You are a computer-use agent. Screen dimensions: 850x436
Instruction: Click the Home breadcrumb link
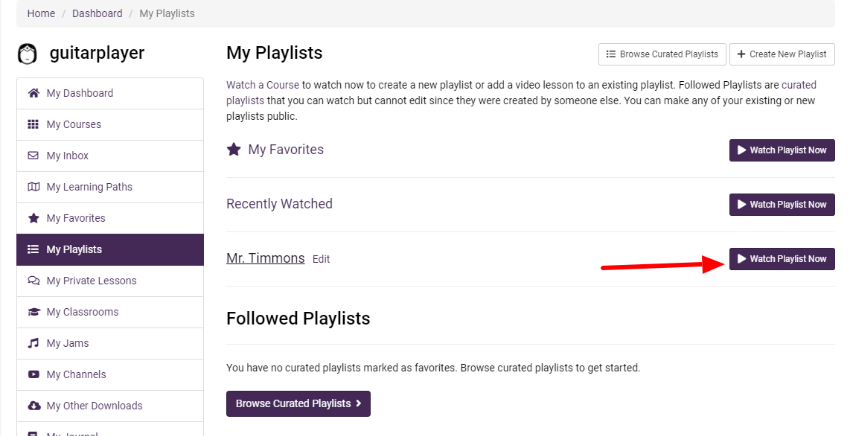tap(41, 13)
